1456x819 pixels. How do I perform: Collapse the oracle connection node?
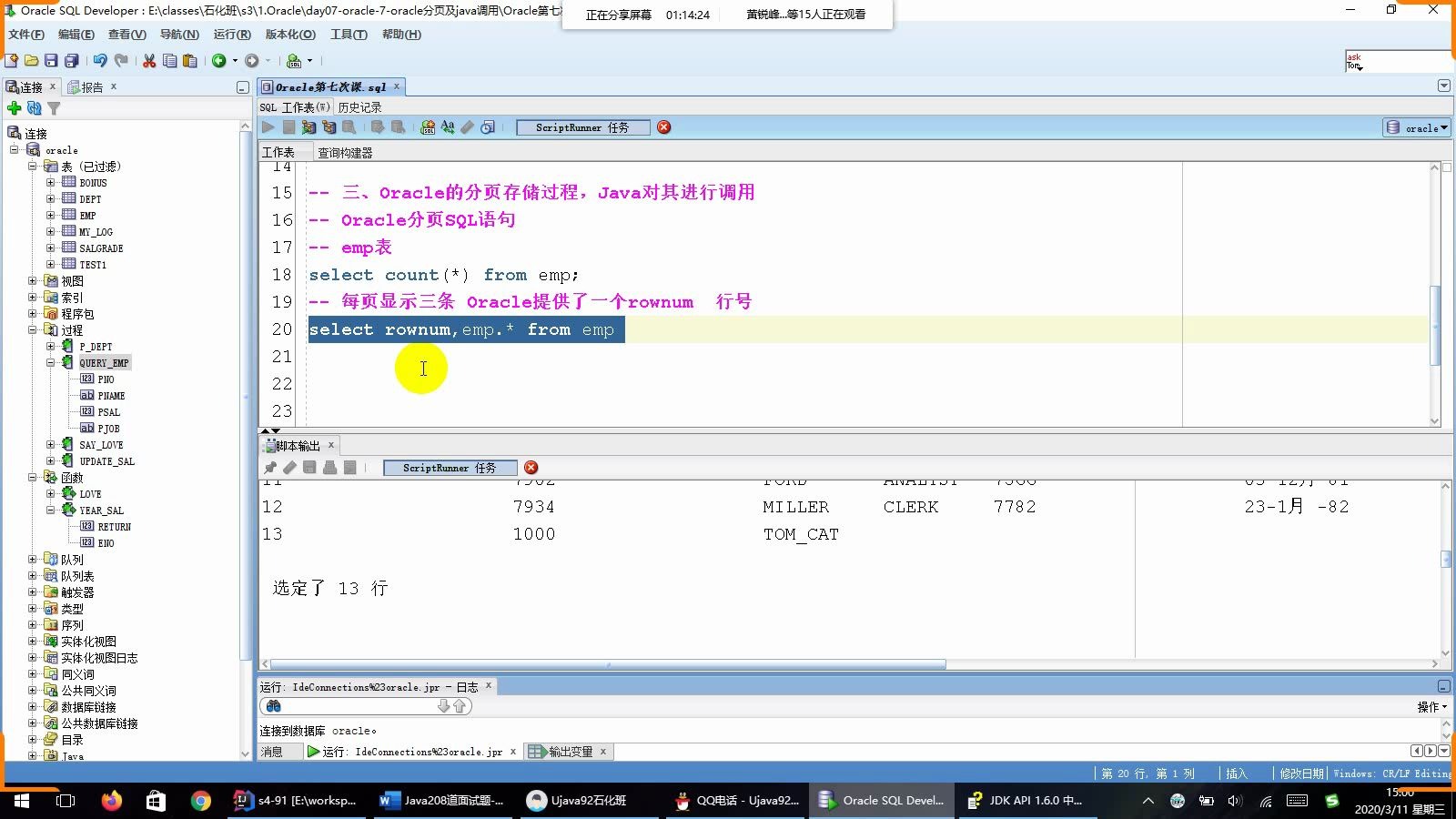(15, 150)
